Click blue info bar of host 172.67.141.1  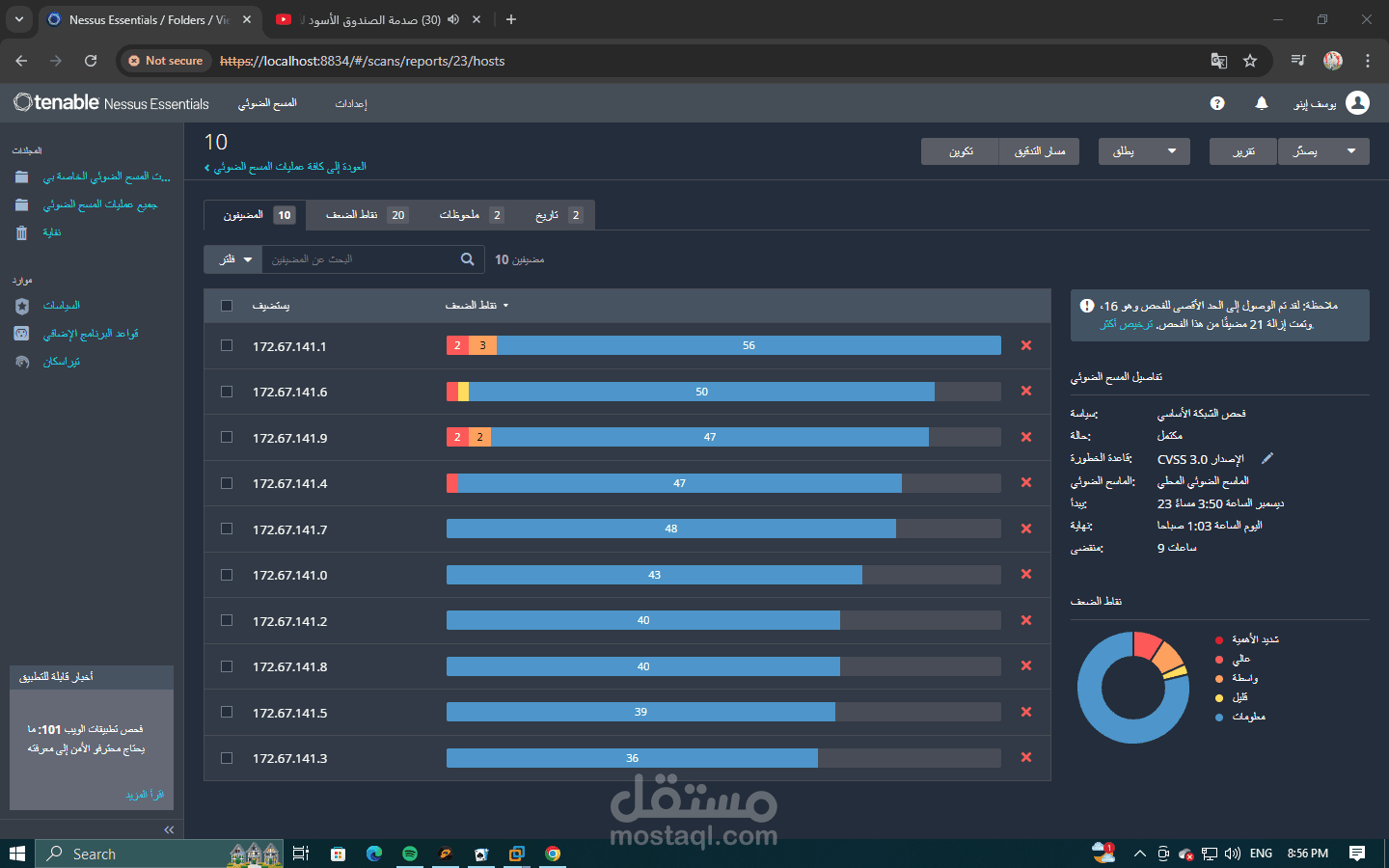pos(749,345)
